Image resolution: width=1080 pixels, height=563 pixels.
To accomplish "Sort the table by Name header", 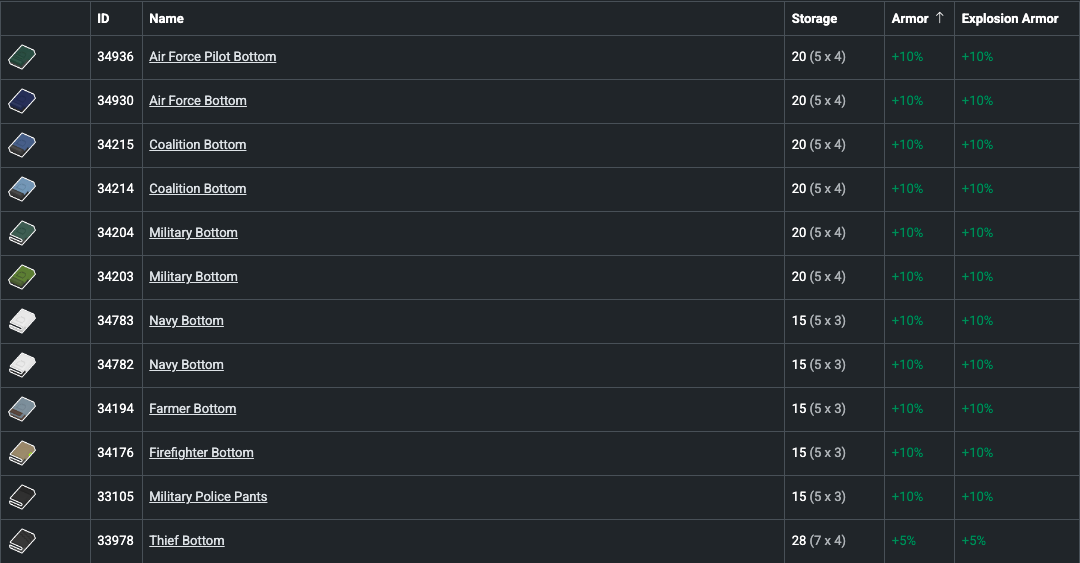I will click(166, 18).
